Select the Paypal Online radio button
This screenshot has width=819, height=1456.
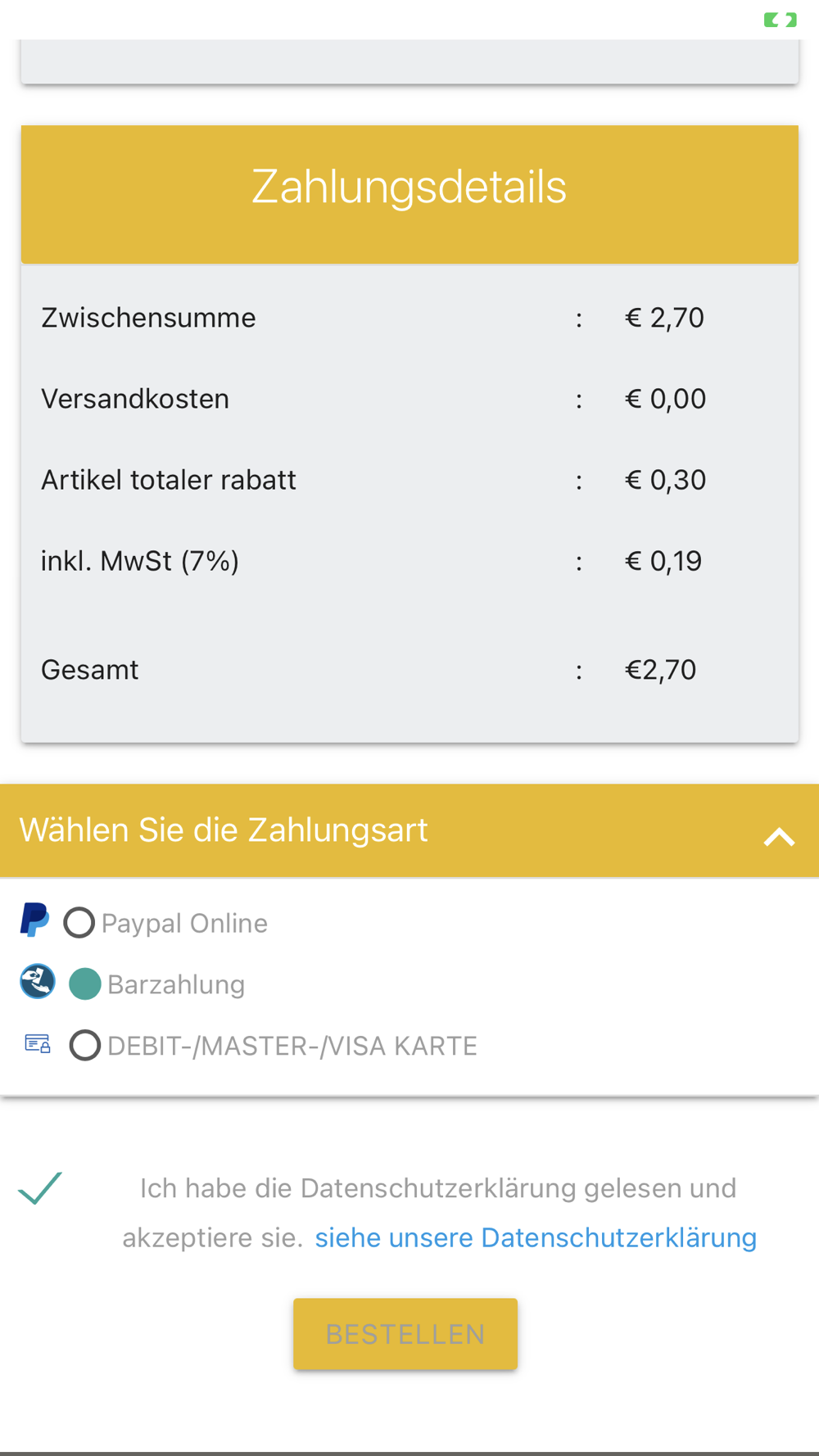[79, 923]
